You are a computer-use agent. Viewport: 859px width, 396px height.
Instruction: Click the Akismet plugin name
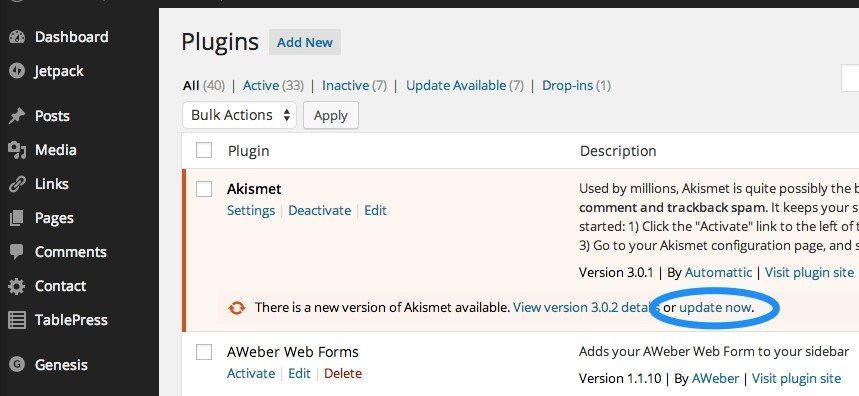tap(254, 189)
